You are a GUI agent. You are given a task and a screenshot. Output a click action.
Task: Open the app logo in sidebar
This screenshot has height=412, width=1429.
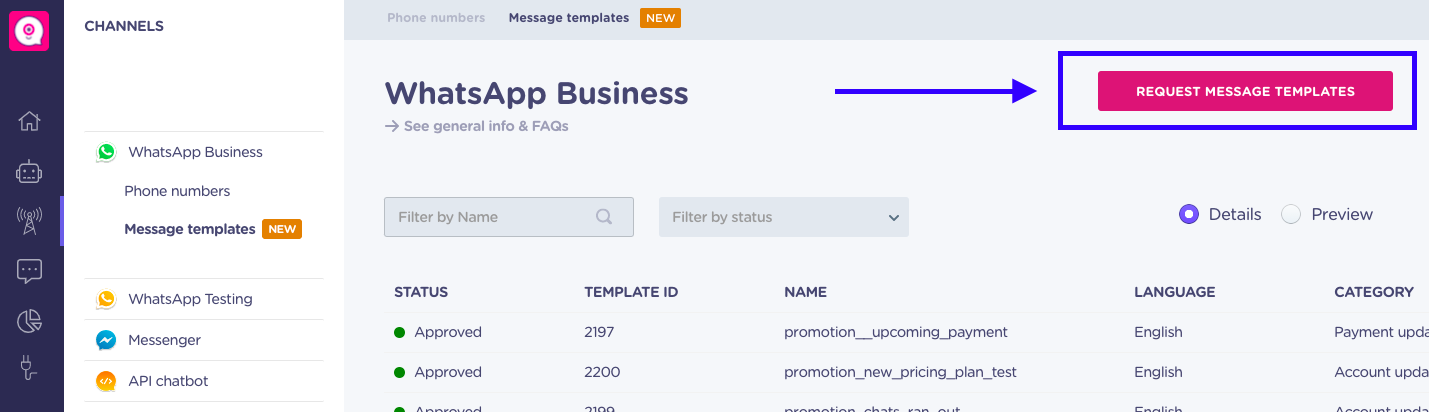point(29,30)
